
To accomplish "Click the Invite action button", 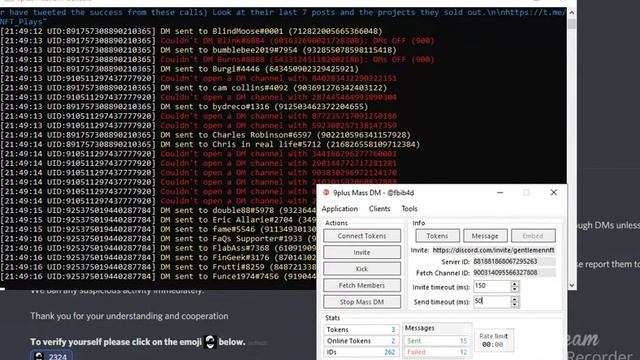I will click(x=362, y=252).
